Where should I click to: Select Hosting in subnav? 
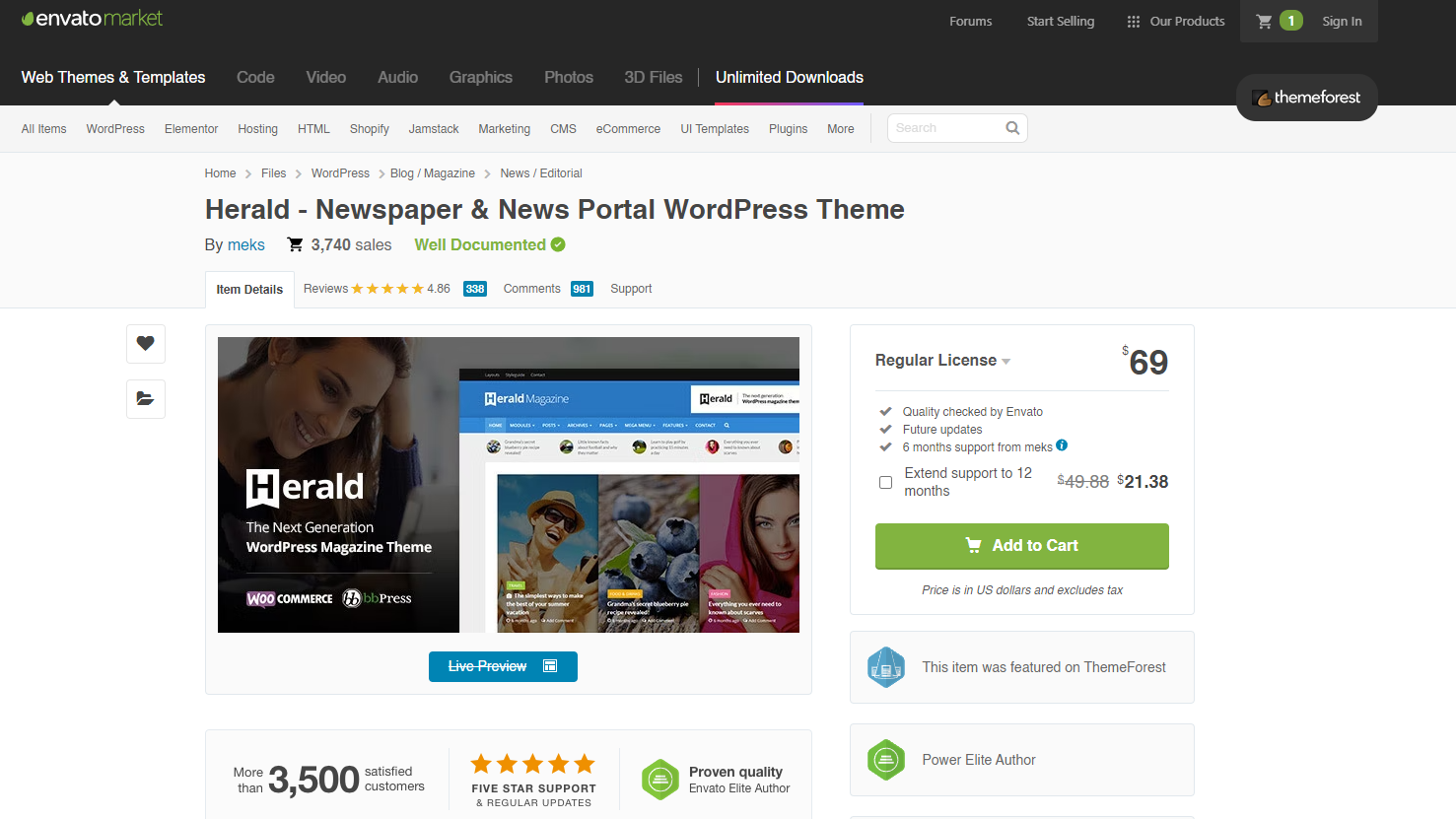click(257, 129)
